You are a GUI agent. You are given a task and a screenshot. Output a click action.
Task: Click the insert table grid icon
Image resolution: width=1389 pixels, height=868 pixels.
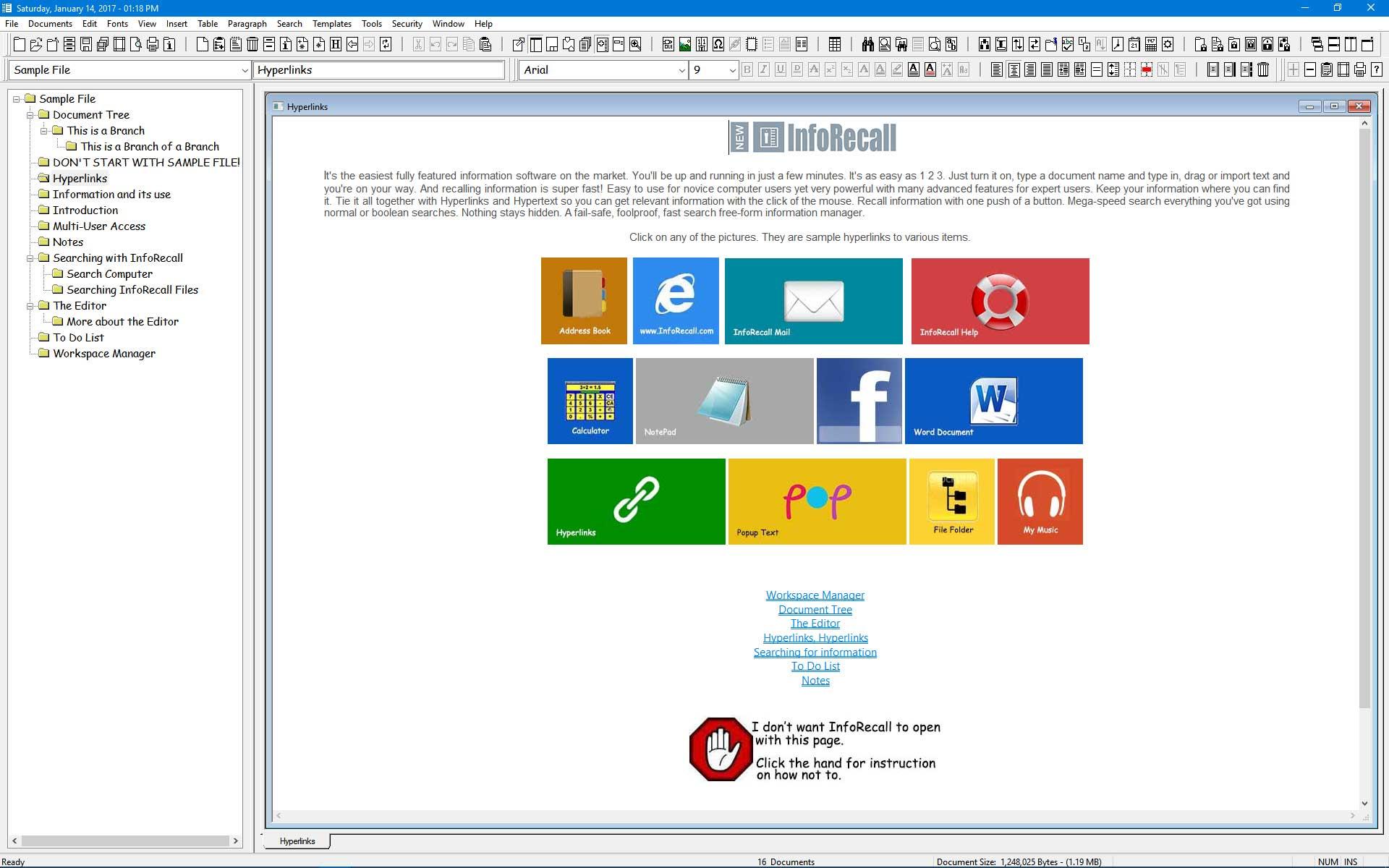pyautogui.click(x=835, y=45)
